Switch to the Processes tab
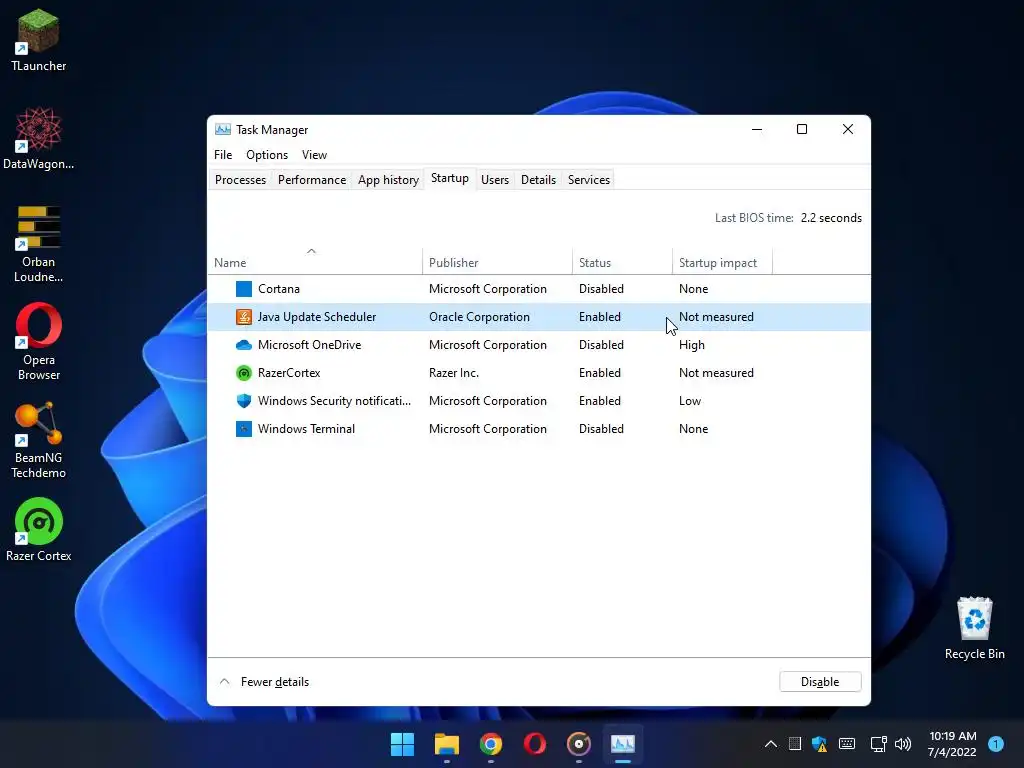 (240, 180)
